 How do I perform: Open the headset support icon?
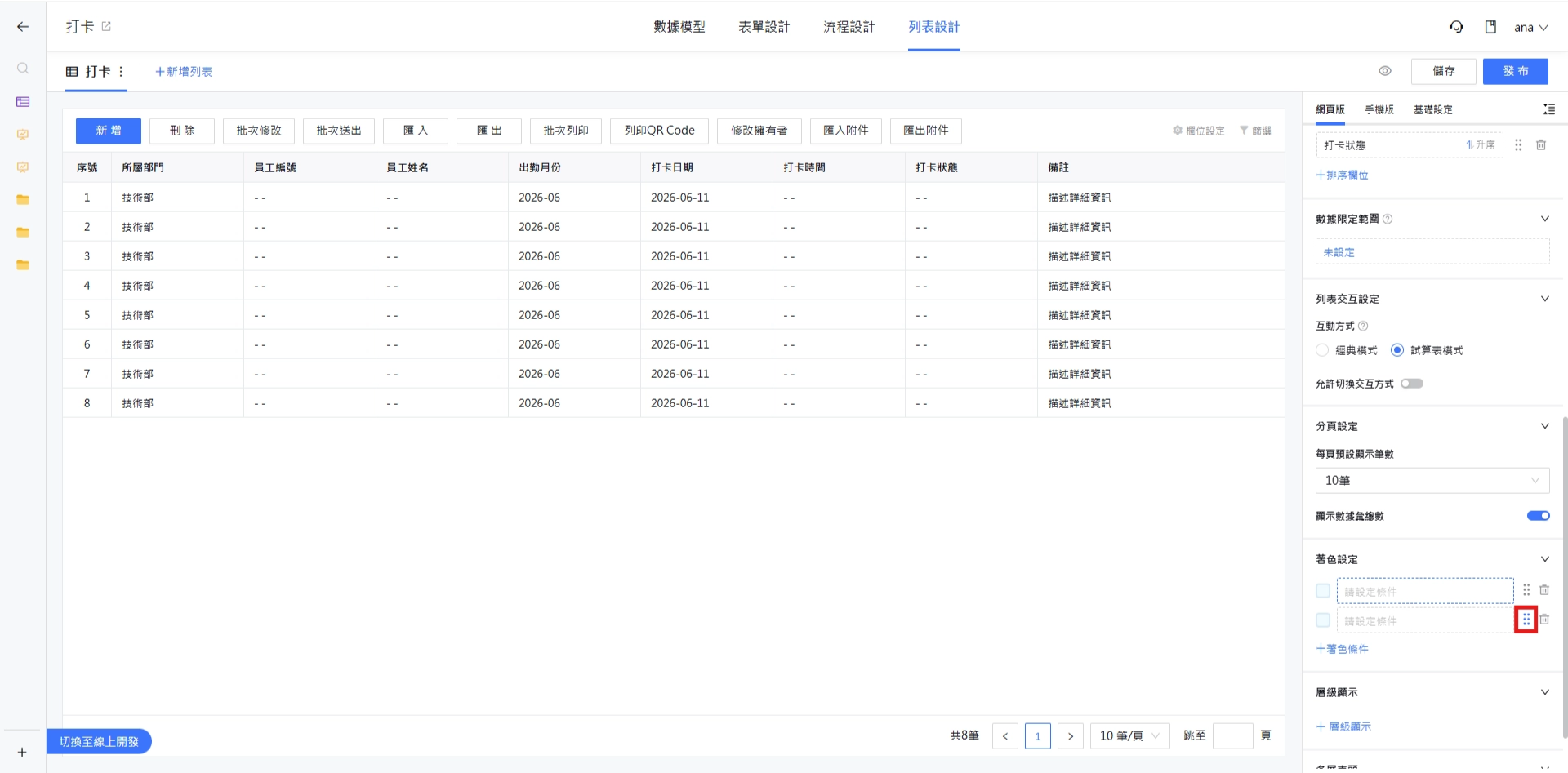[x=1456, y=27]
